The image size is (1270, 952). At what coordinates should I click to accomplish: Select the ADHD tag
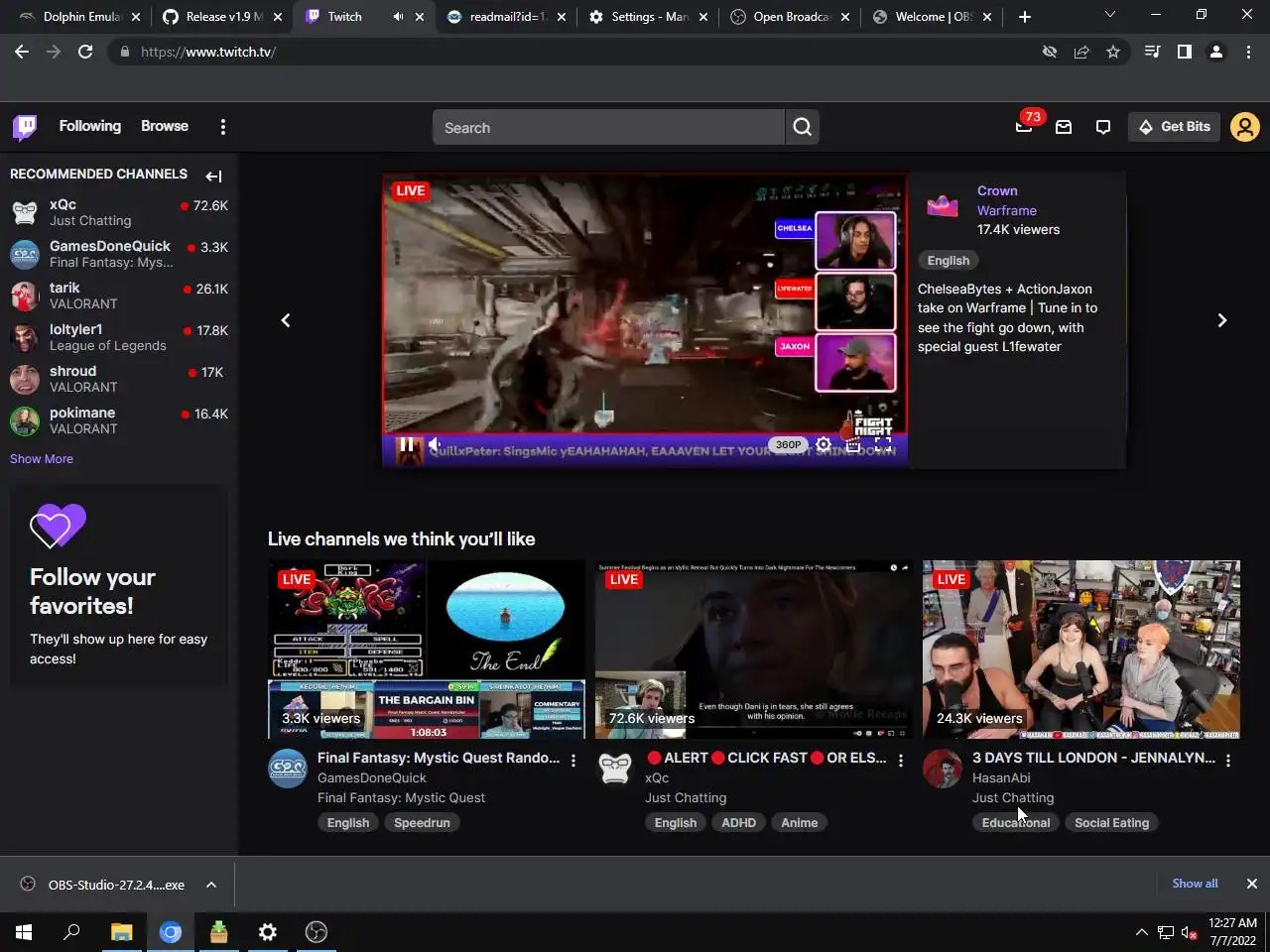tap(739, 823)
